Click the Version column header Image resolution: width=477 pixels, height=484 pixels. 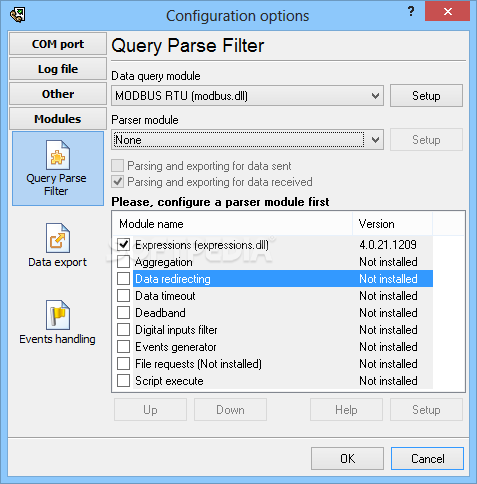pos(392,224)
